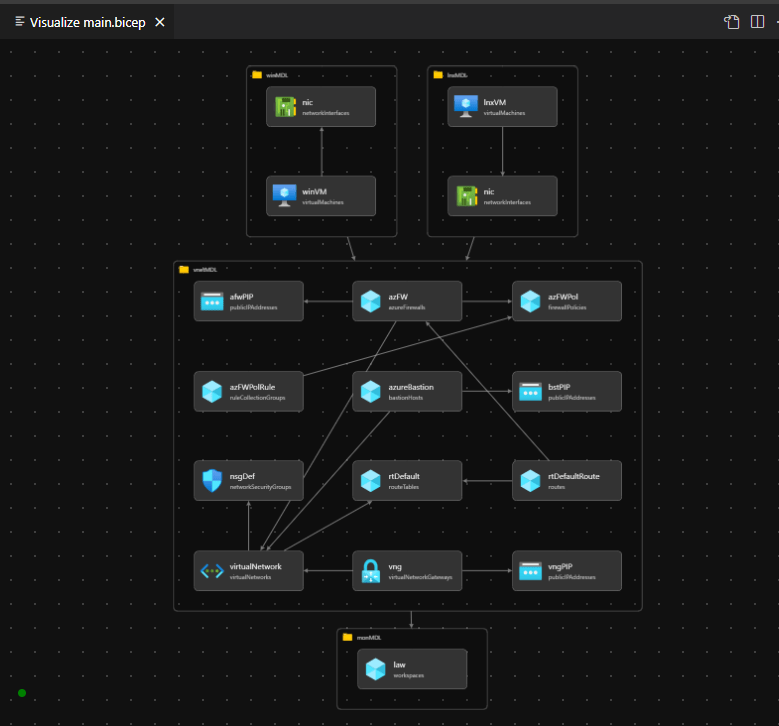The width and height of the screenshot is (779, 726).
Task: Open the source file icon in the editor toolbar
Action: [x=732, y=22]
